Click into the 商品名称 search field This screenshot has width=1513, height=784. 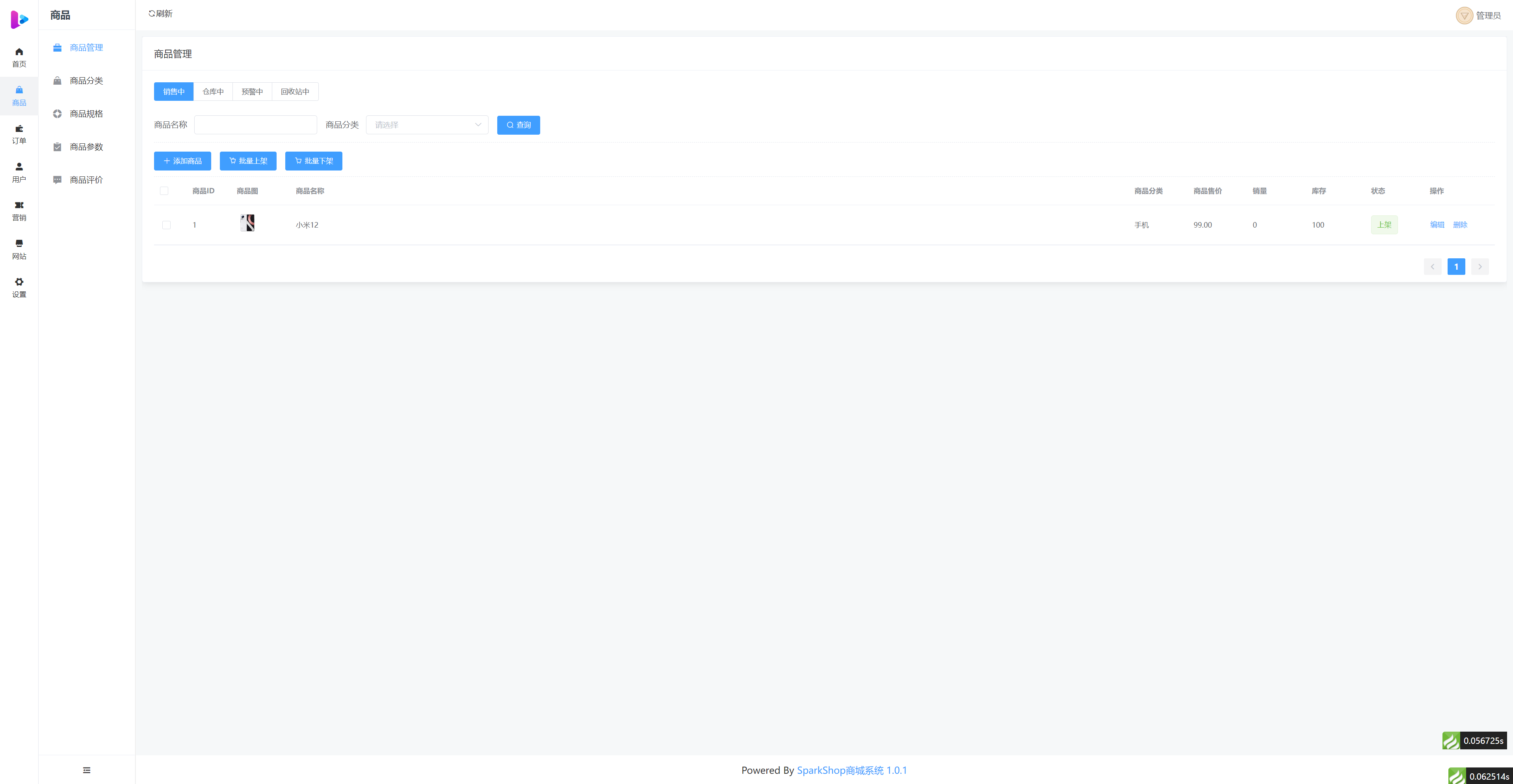[255, 125]
